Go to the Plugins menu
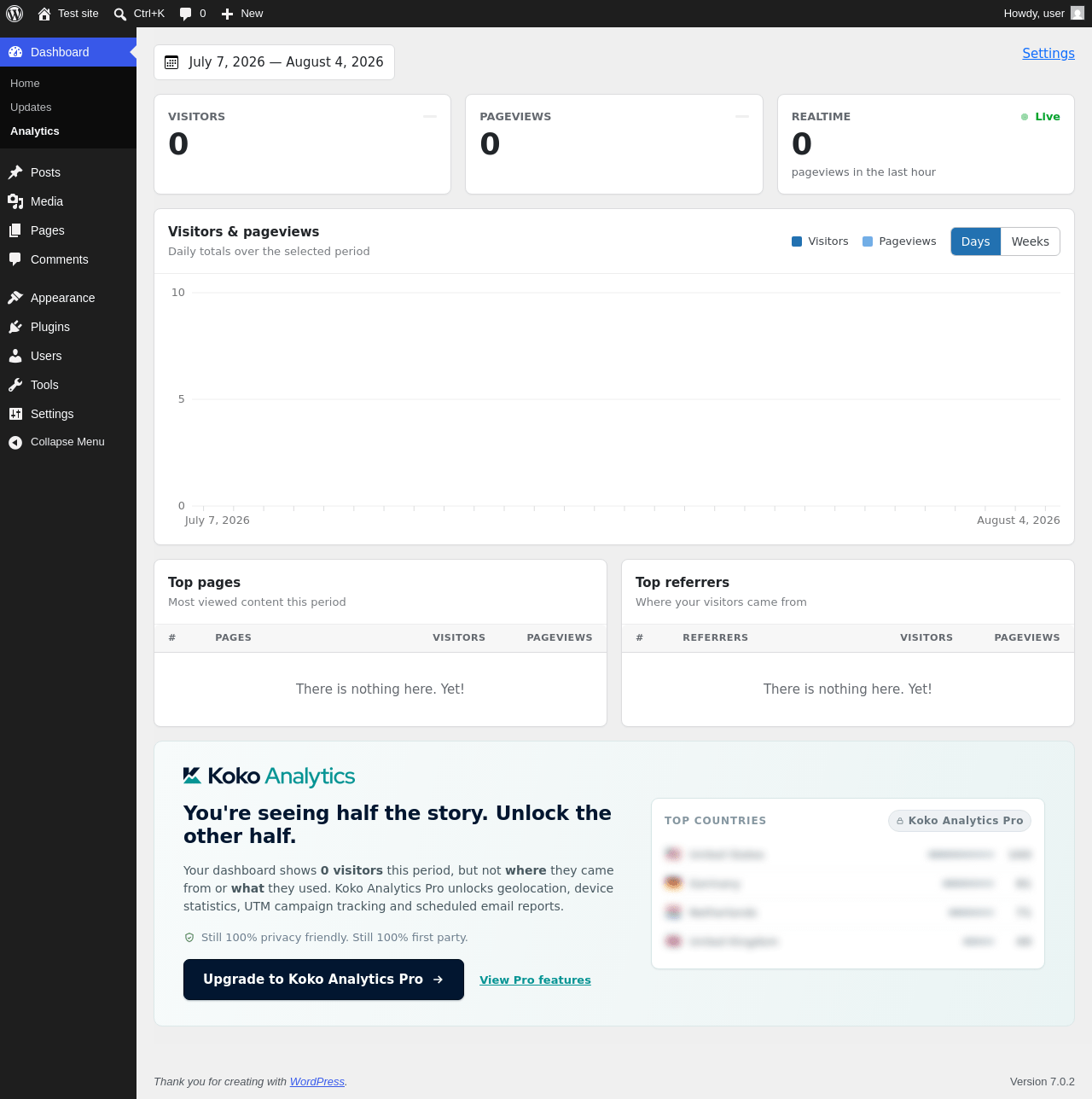Image resolution: width=1092 pixels, height=1099 pixels. tap(68, 327)
